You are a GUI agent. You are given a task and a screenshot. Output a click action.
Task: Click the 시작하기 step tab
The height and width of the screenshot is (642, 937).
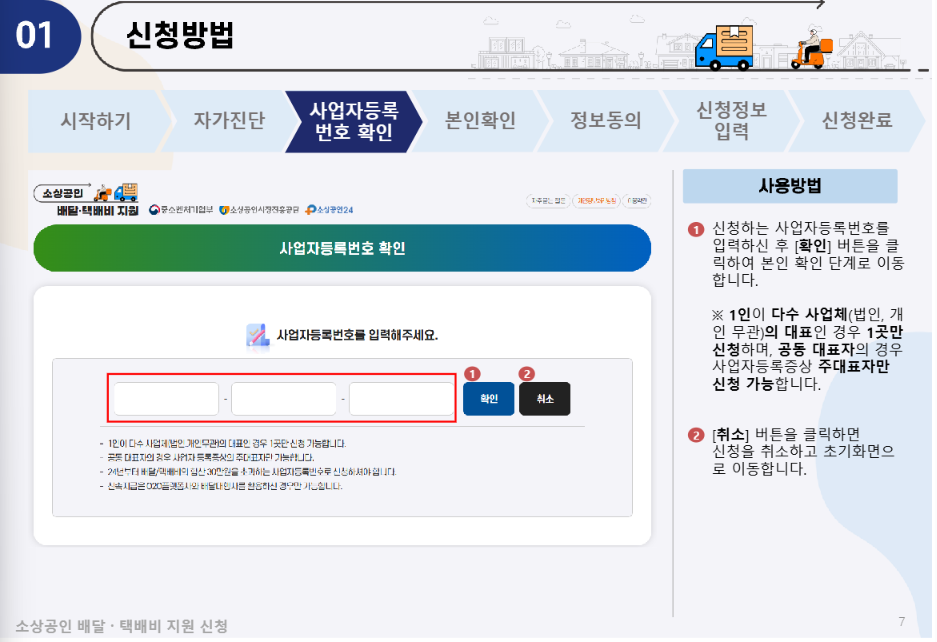tap(96, 121)
